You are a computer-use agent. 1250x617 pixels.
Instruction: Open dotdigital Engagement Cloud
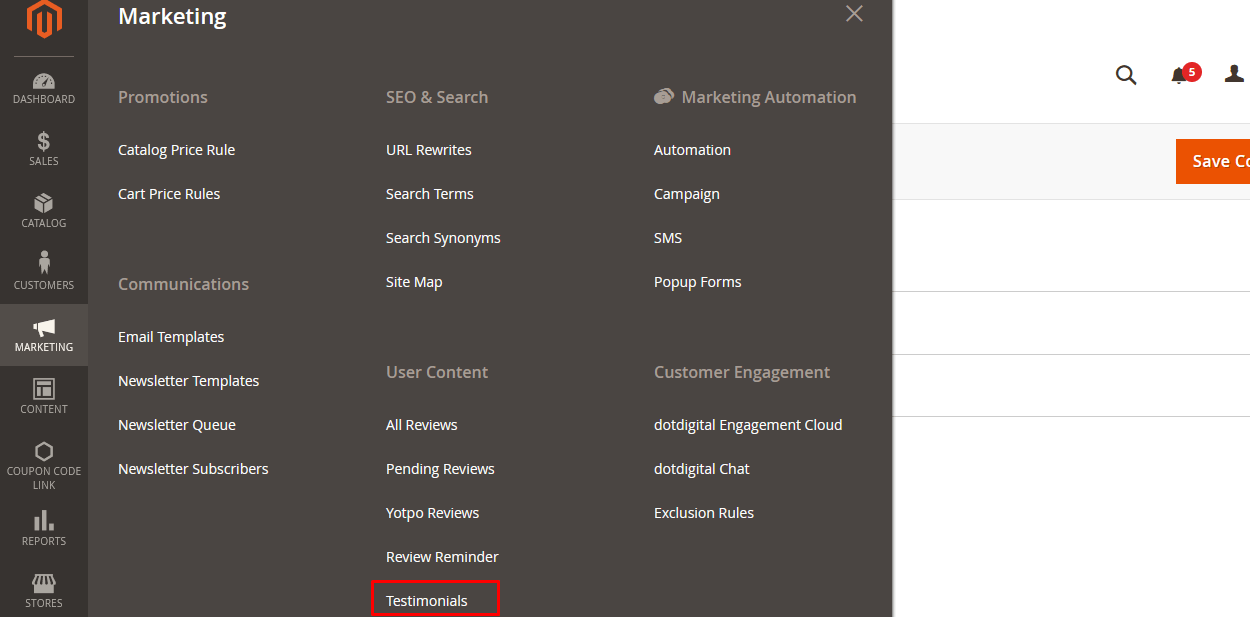pyautogui.click(x=748, y=425)
